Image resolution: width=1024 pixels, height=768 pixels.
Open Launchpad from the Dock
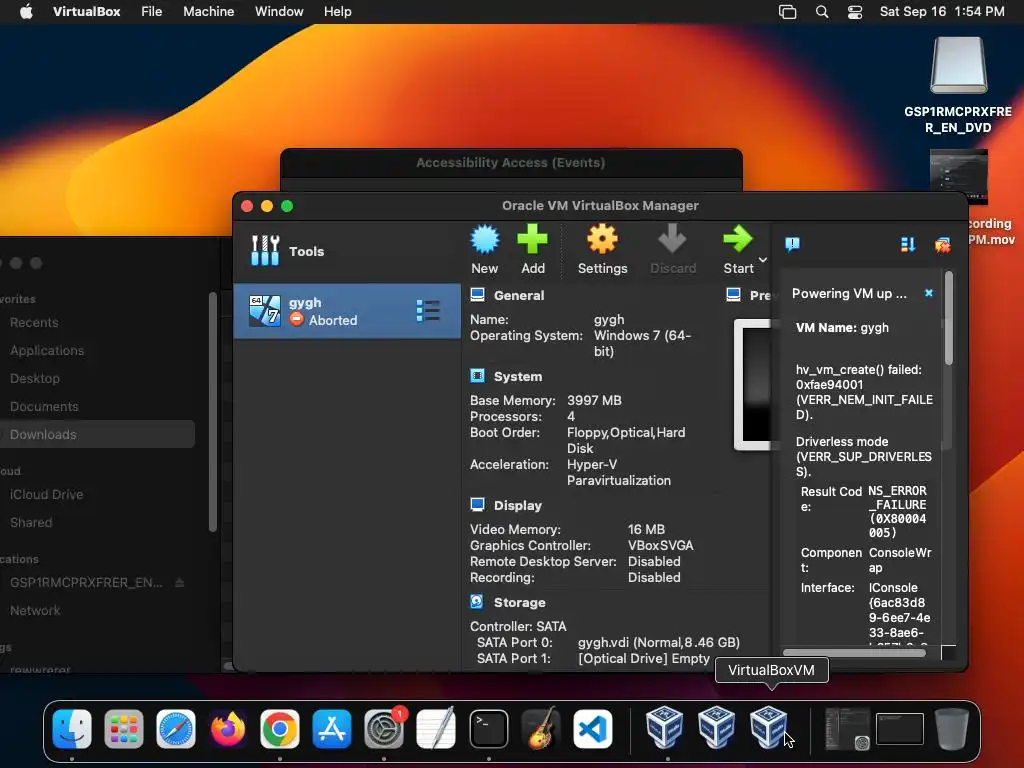tap(124, 728)
